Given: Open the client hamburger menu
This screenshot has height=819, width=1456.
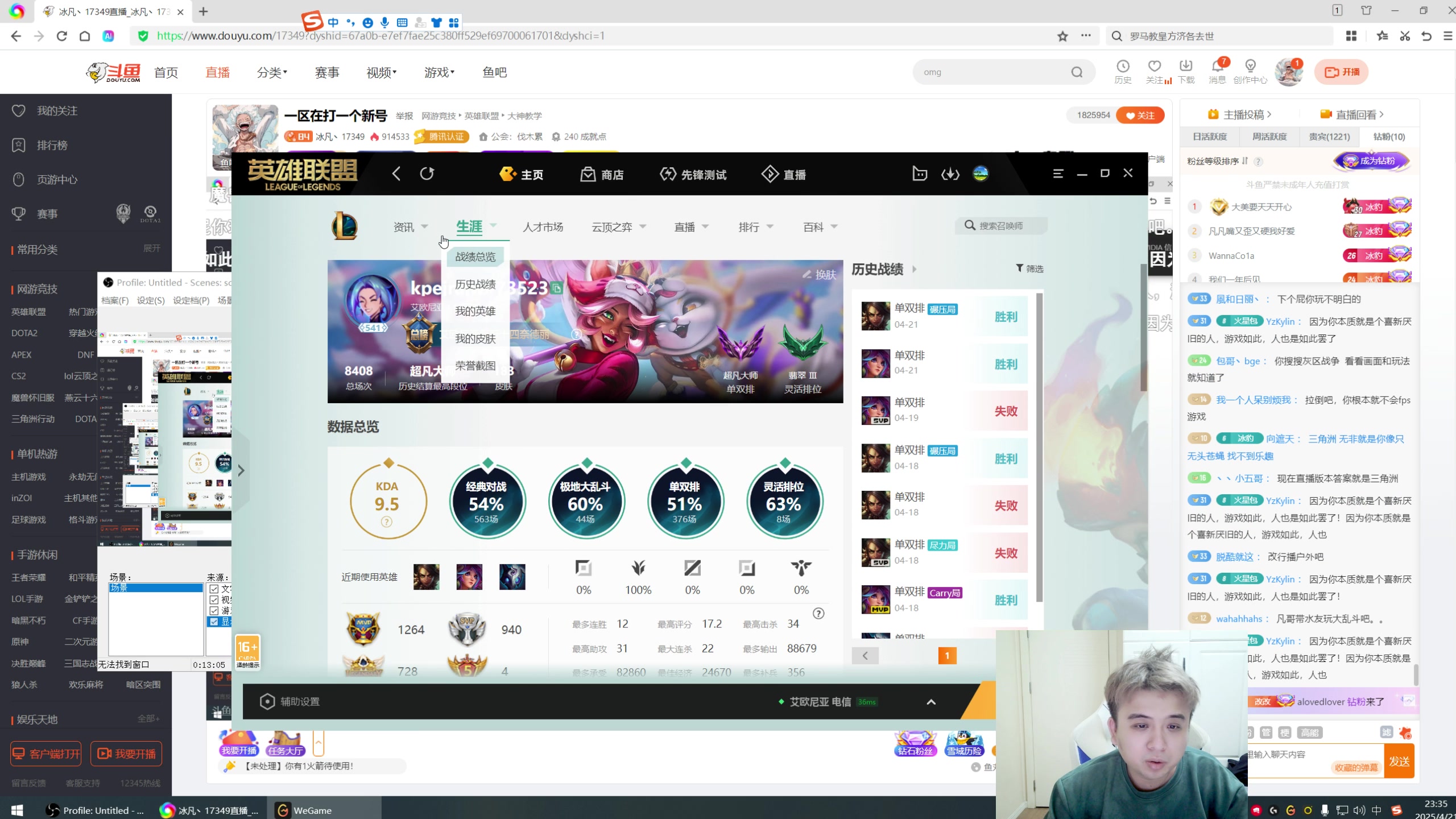Looking at the screenshot, I should pyautogui.click(x=1058, y=173).
